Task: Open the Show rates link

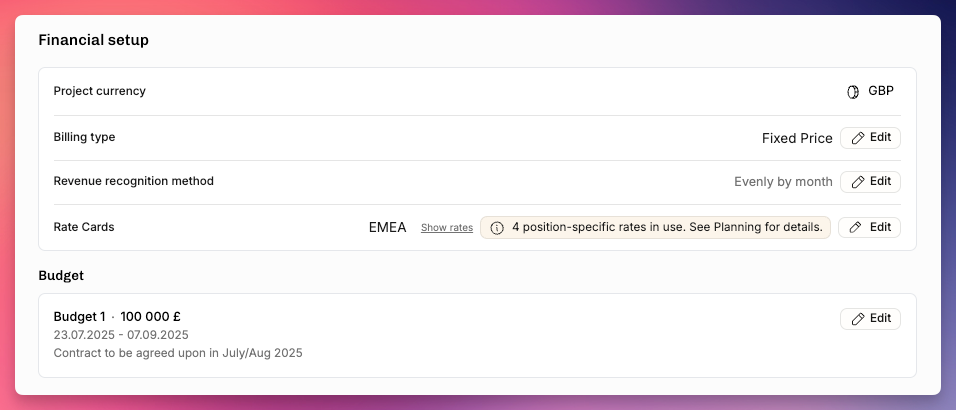Action: coord(447,228)
